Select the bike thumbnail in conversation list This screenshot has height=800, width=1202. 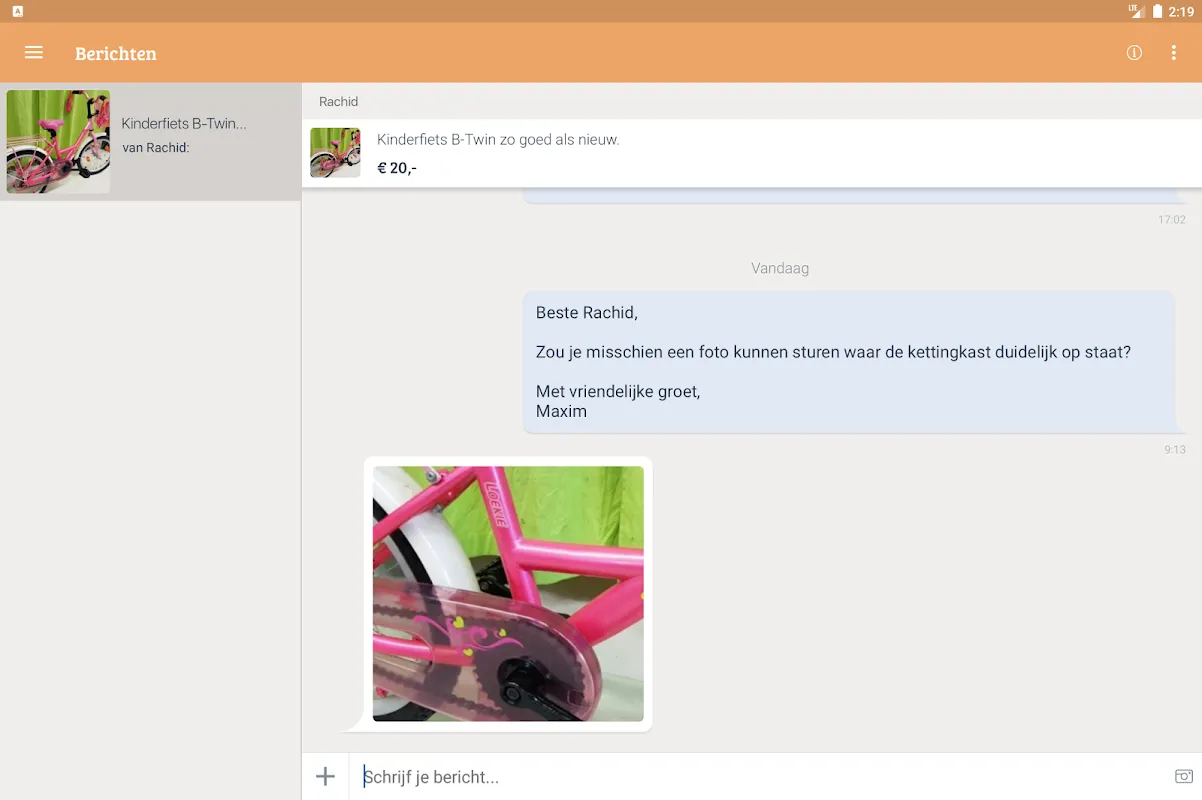coord(58,141)
